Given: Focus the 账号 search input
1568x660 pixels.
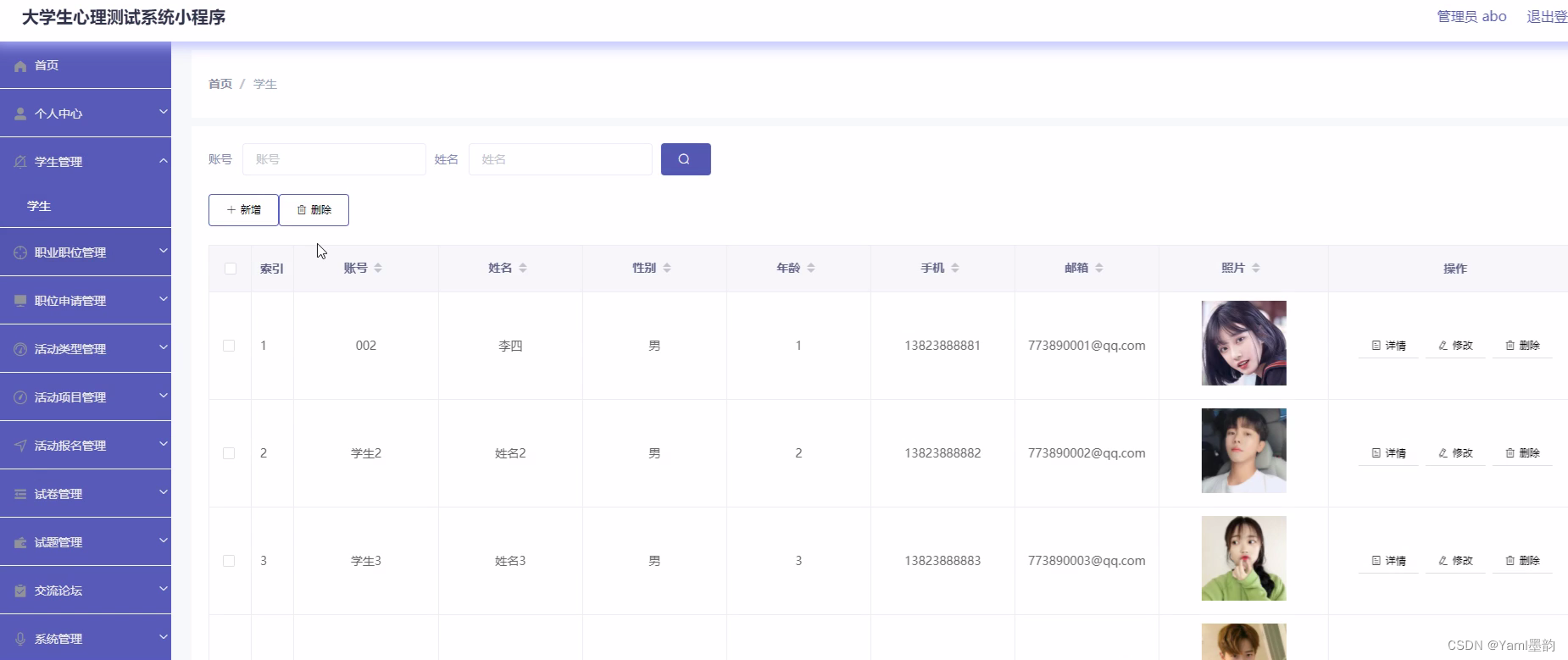Looking at the screenshot, I should (334, 159).
